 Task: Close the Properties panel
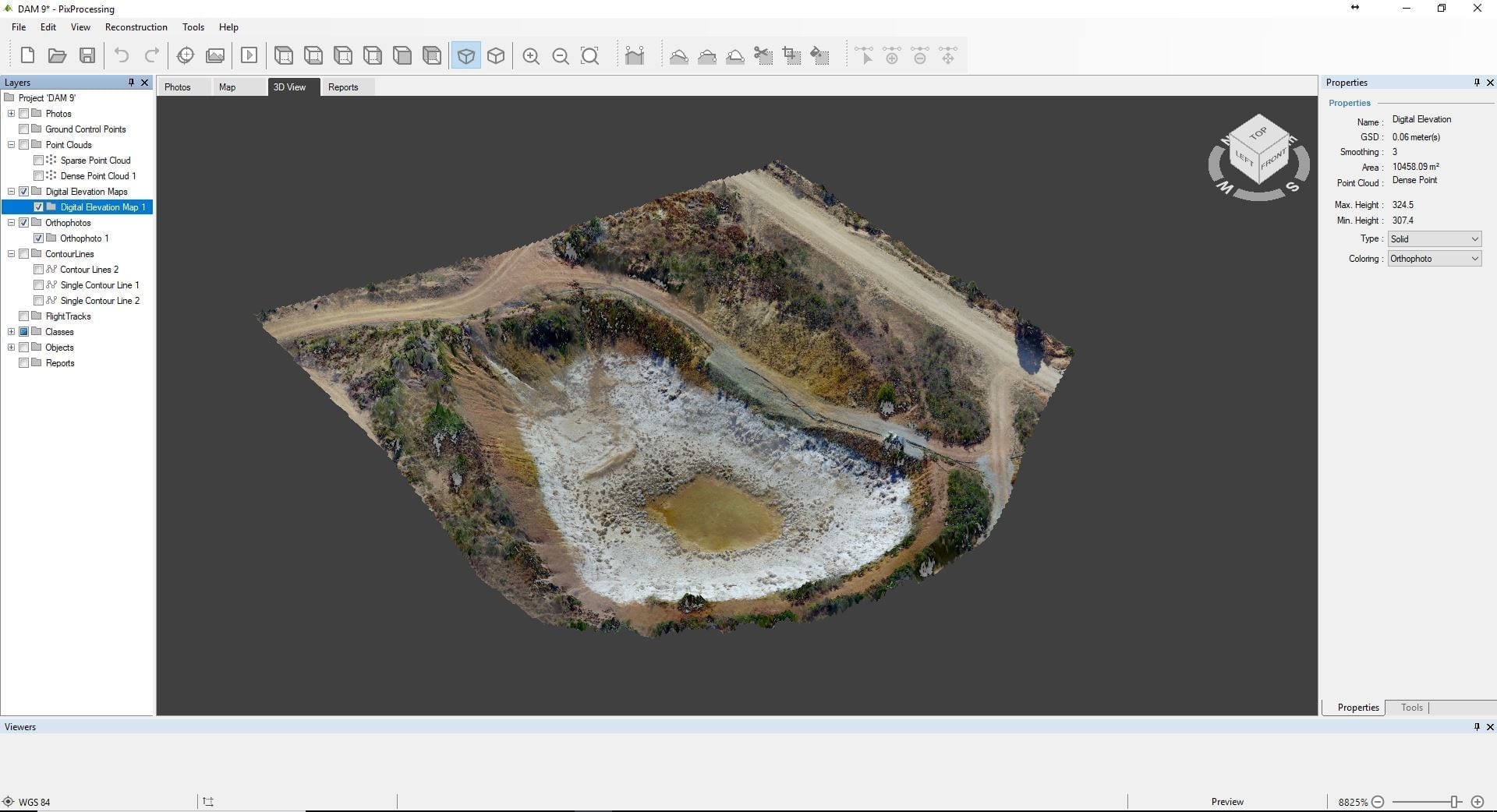pos(1490,82)
